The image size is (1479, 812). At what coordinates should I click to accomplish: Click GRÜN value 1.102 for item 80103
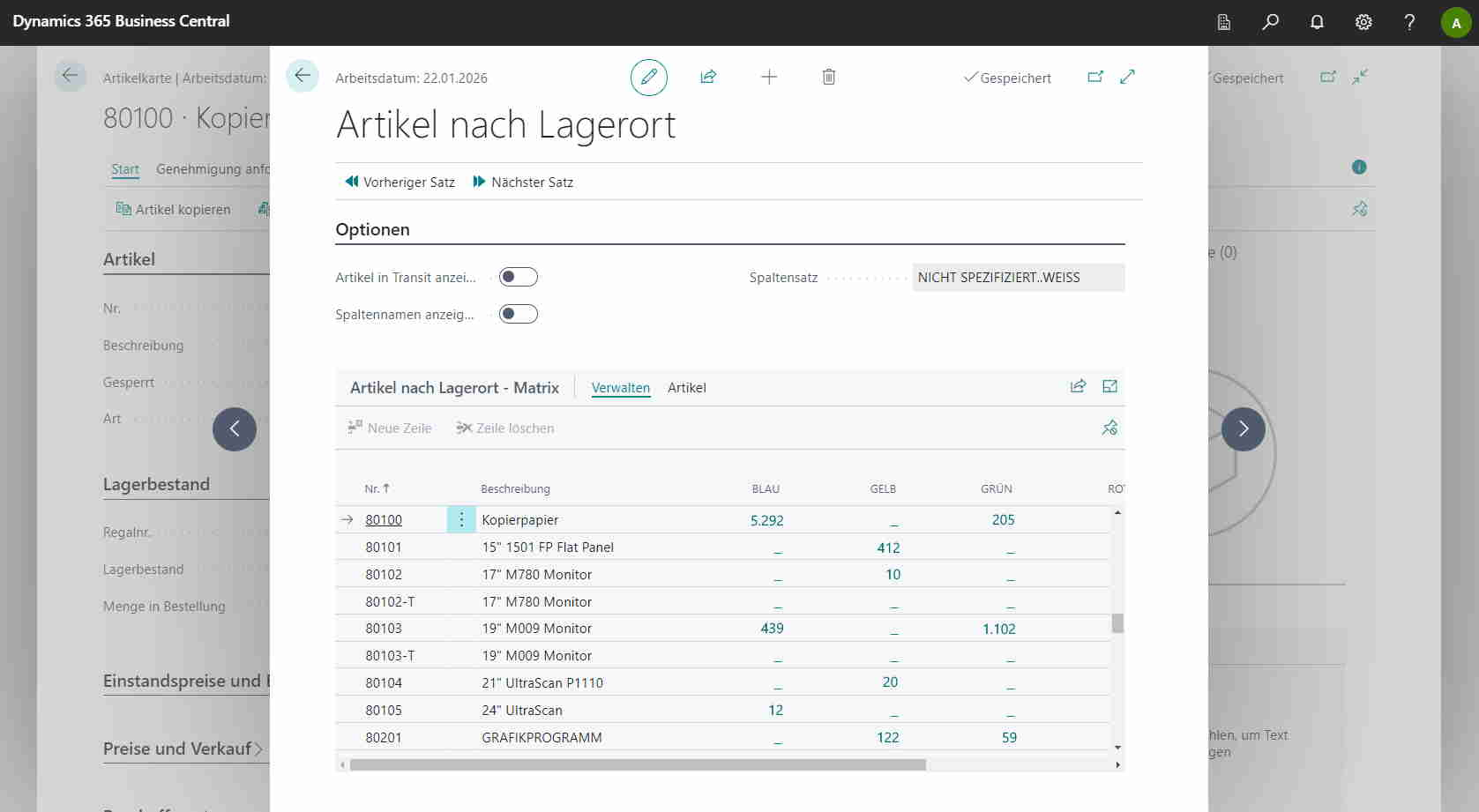coord(999,629)
